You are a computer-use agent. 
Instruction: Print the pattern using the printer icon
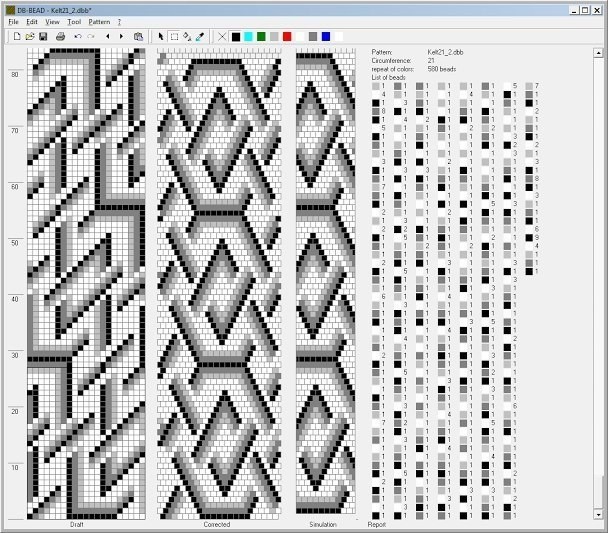click(x=60, y=36)
